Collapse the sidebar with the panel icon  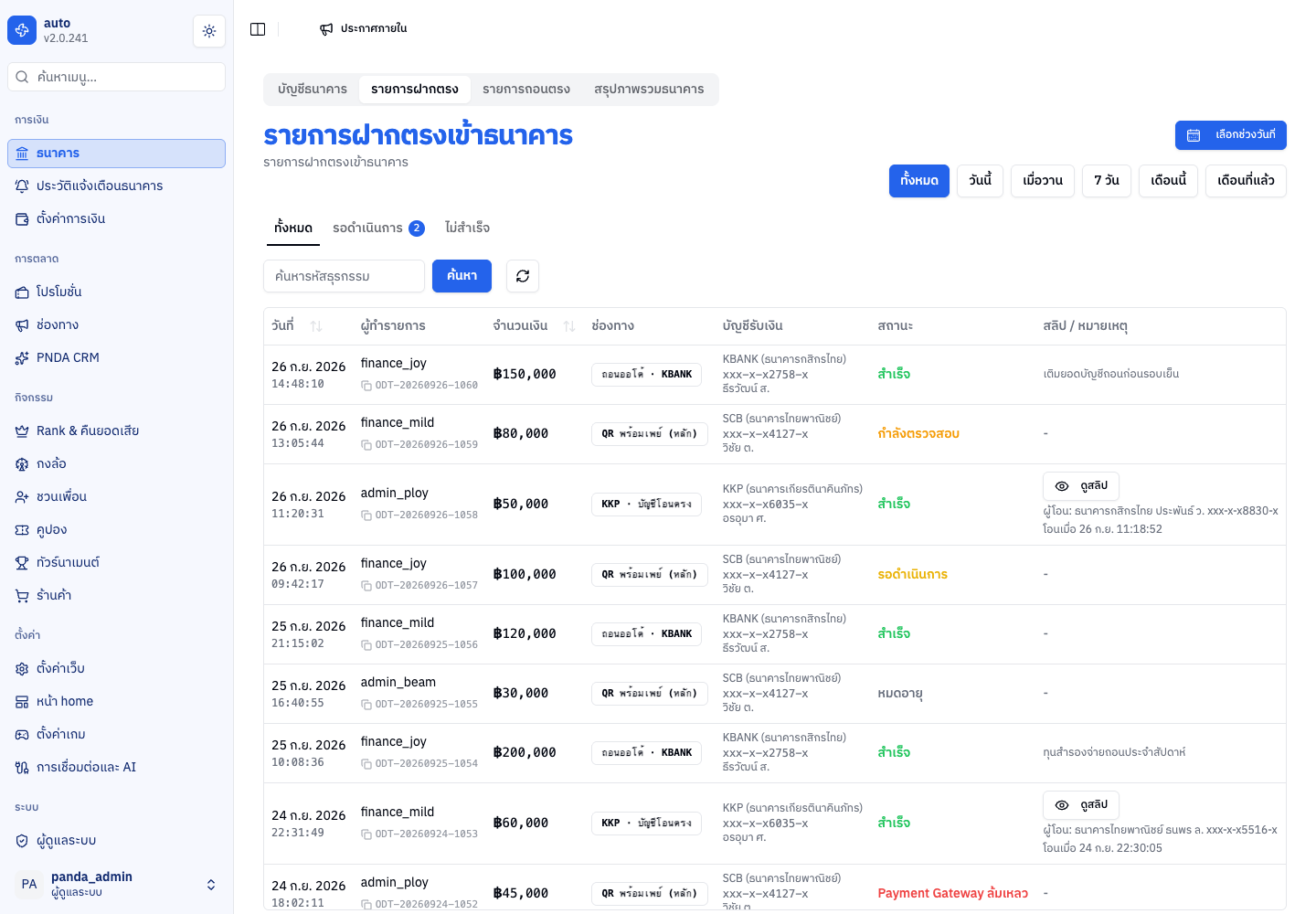click(258, 29)
